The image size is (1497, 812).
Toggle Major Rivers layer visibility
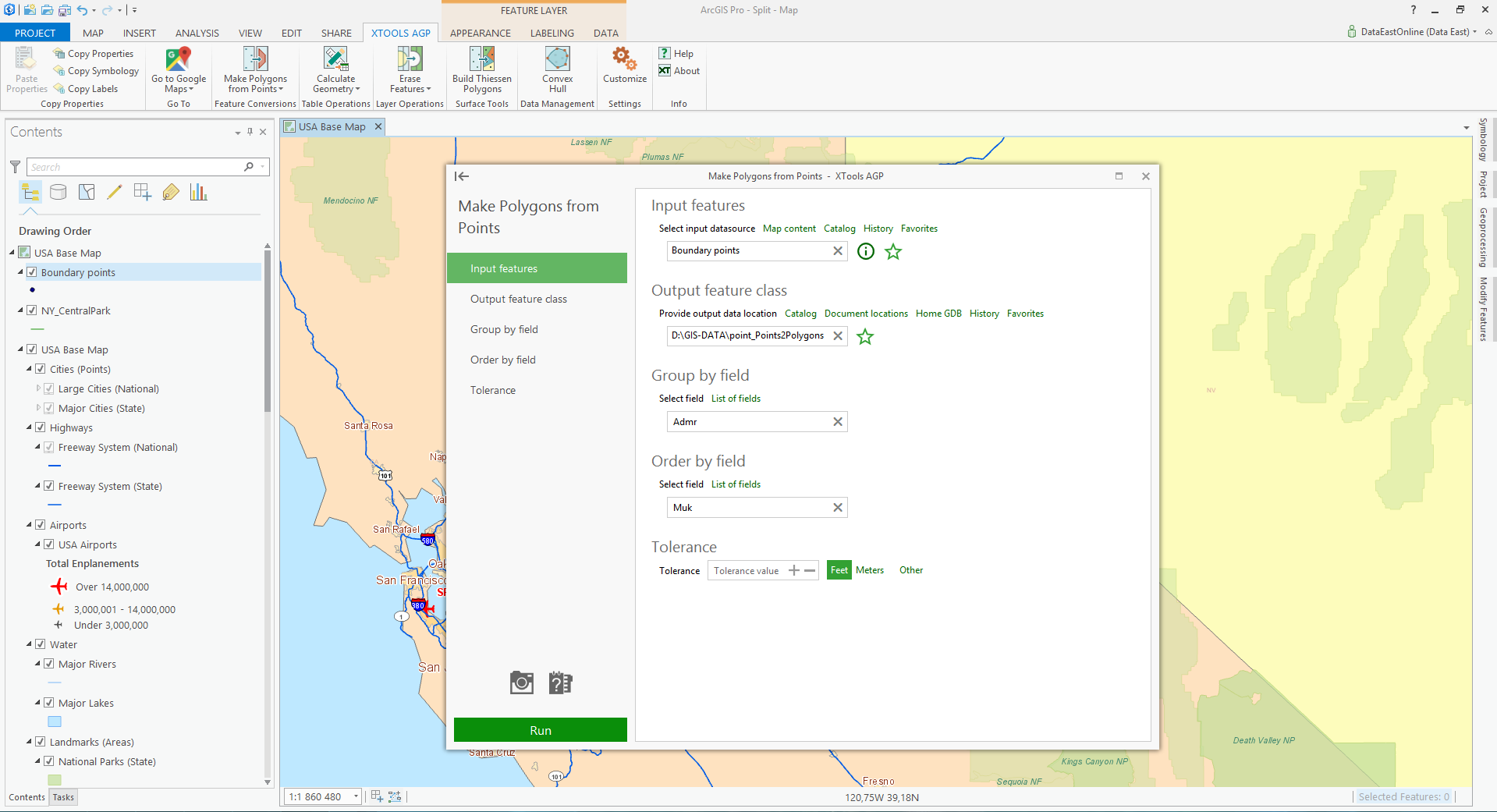tap(49, 664)
